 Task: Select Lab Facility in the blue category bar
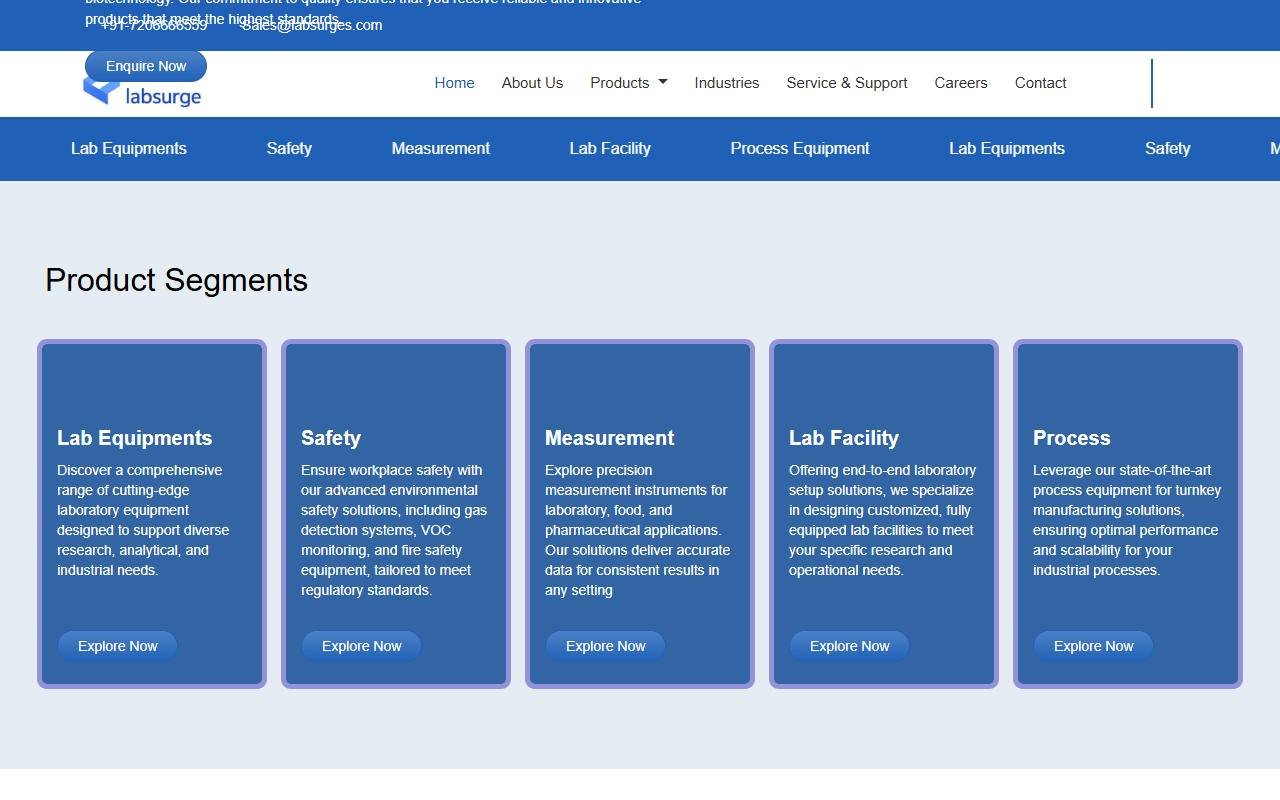610,148
